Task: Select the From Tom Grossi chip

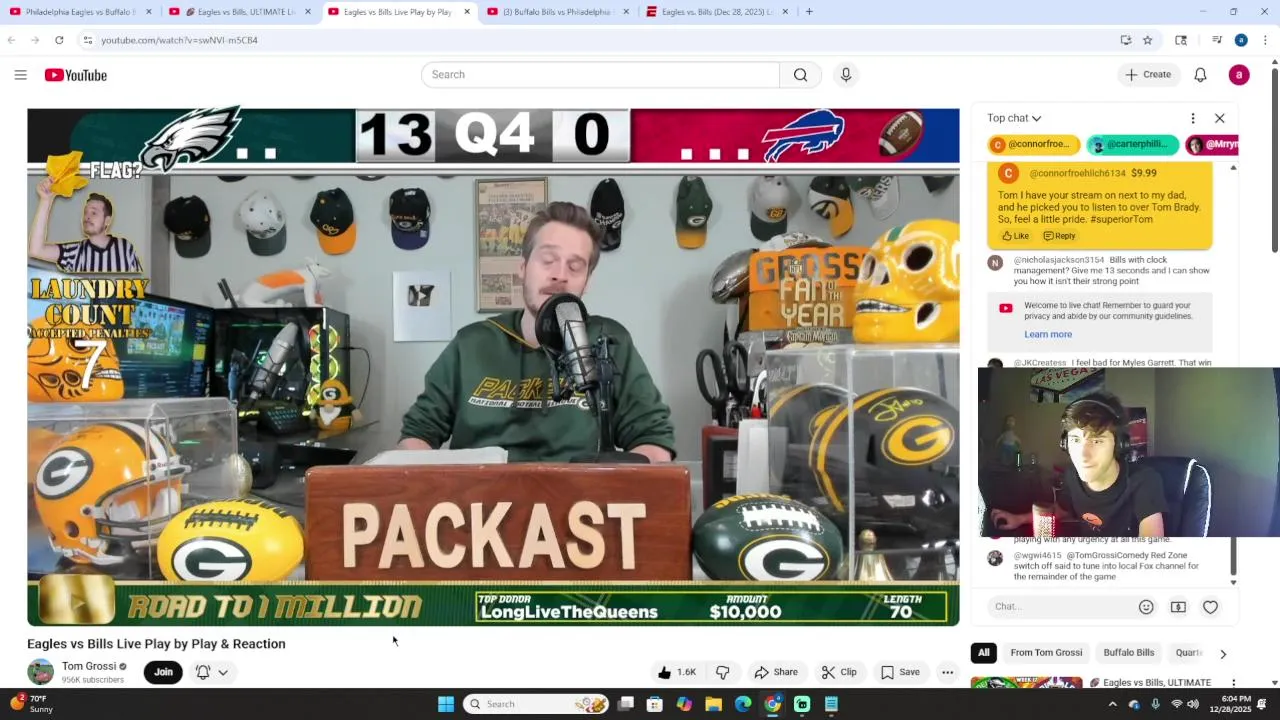Action: click(x=1046, y=653)
